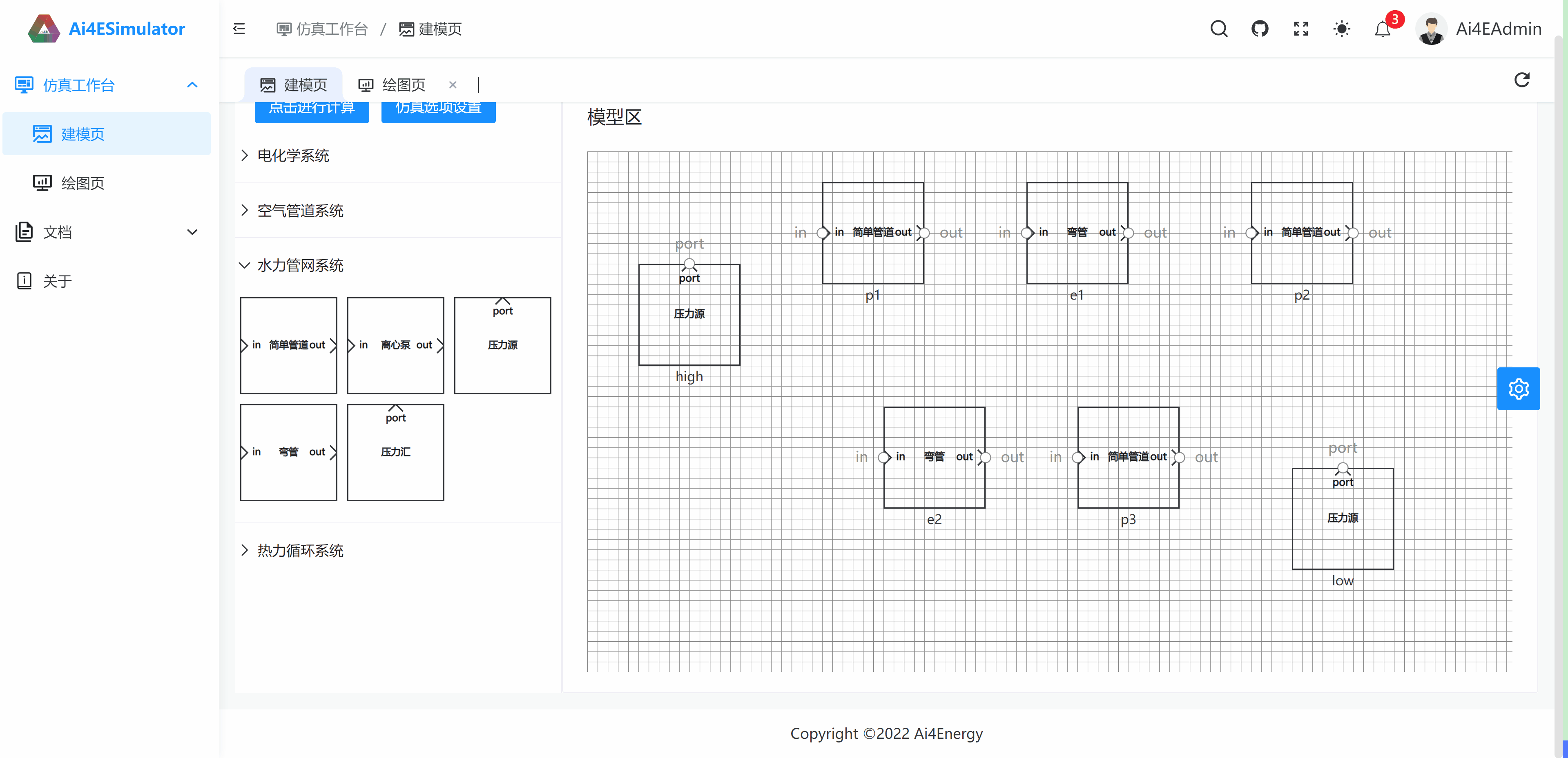The height and width of the screenshot is (758, 1568).
Task: Enter fullscreen with the expand icon
Action: [1301, 29]
